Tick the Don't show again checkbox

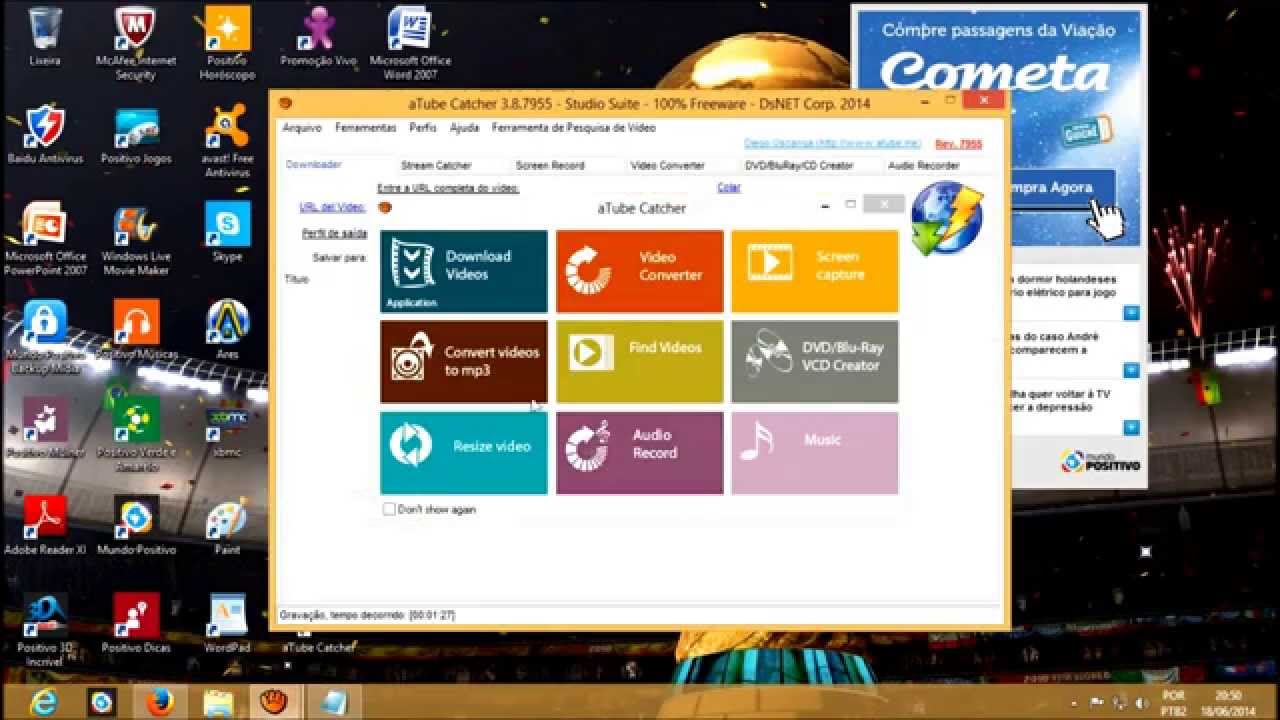pos(389,509)
